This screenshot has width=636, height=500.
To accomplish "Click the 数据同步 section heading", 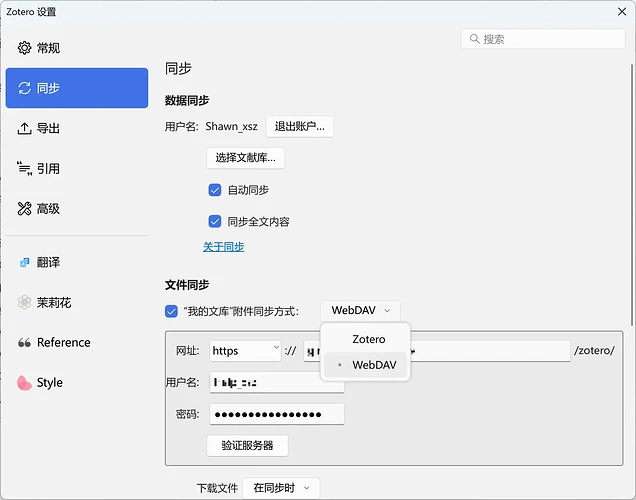I will (x=187, y=100).
